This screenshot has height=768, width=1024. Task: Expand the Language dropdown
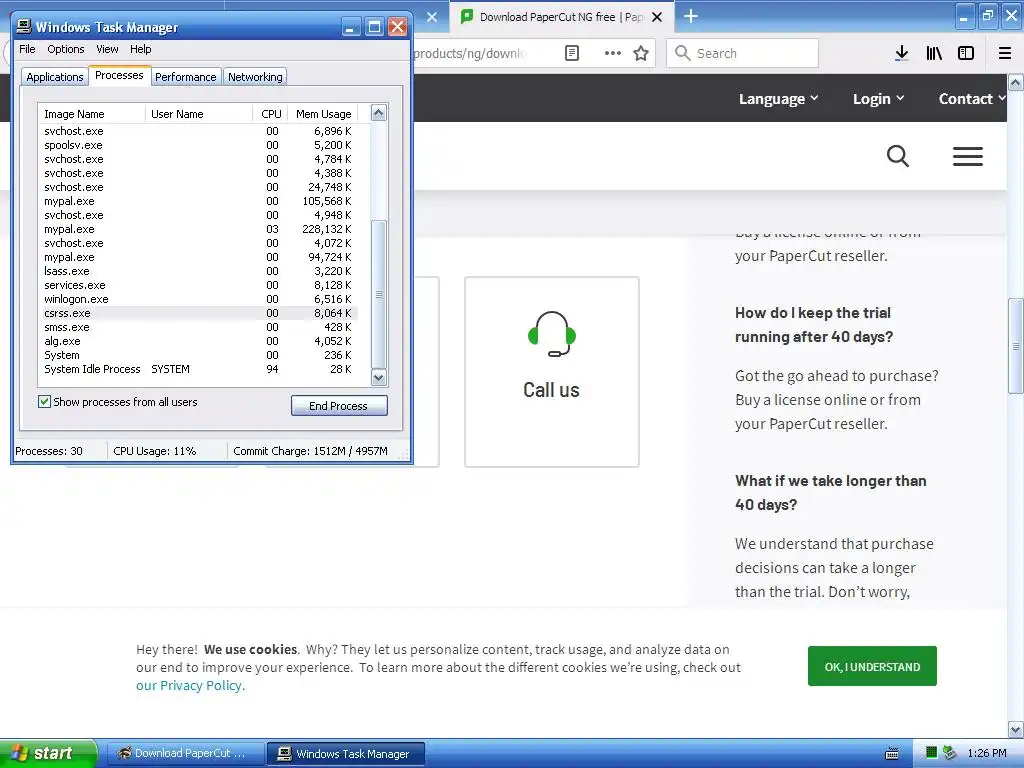778,99
